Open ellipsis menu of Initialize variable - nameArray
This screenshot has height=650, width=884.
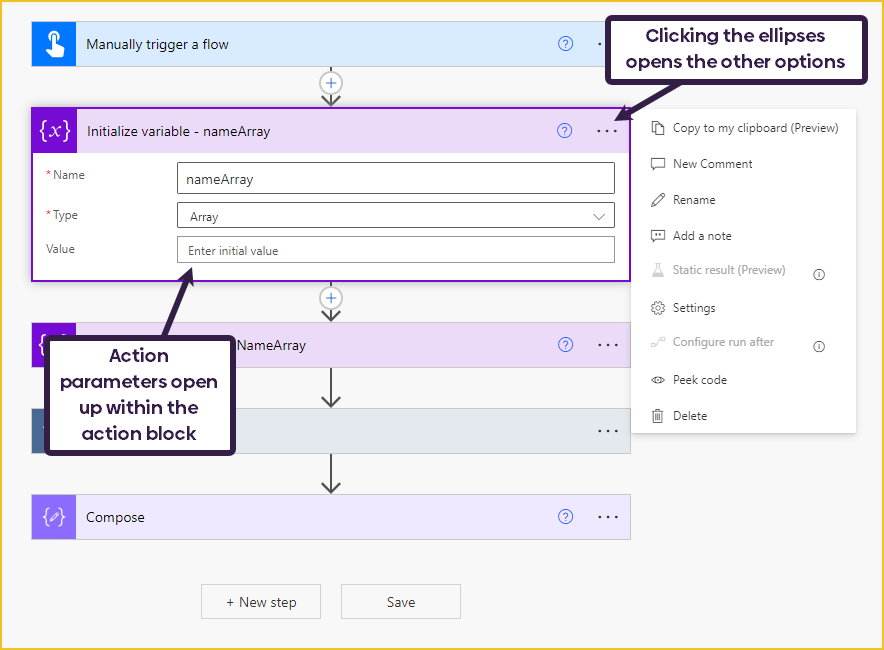click(607, 131)
